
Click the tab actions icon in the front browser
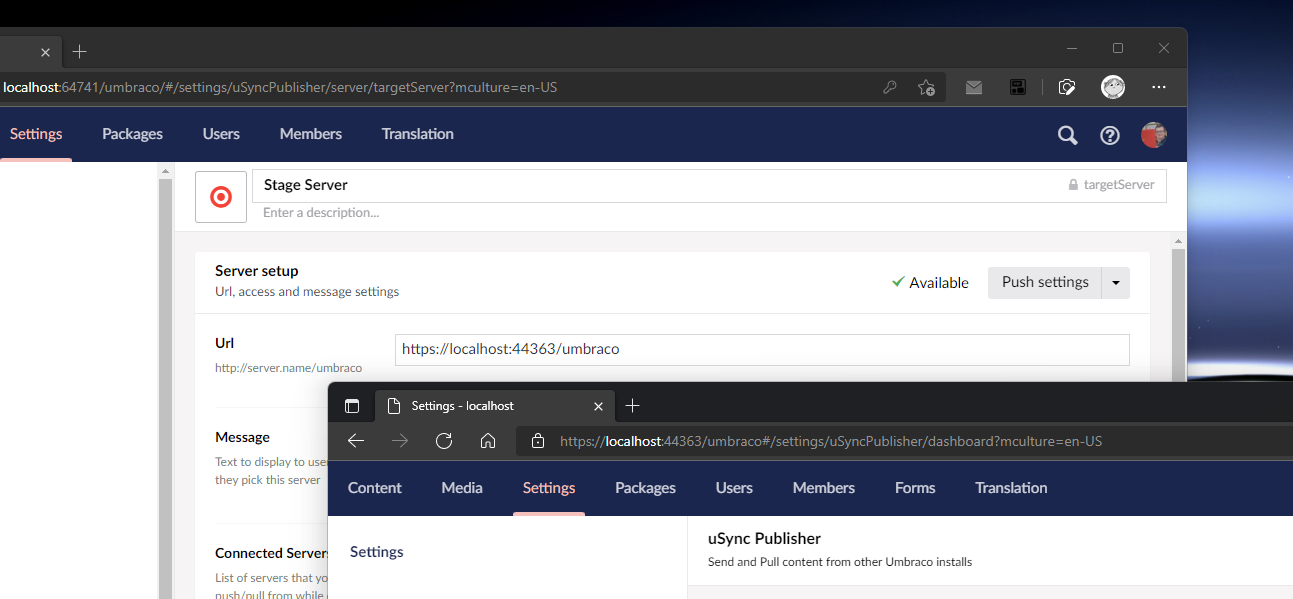pos(352,406)
